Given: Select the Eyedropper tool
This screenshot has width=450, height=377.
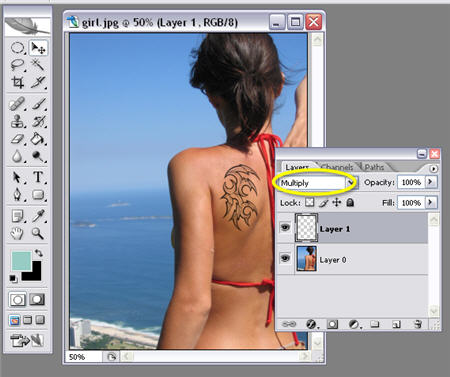Looking at the screenshot, I should point(38,216).
